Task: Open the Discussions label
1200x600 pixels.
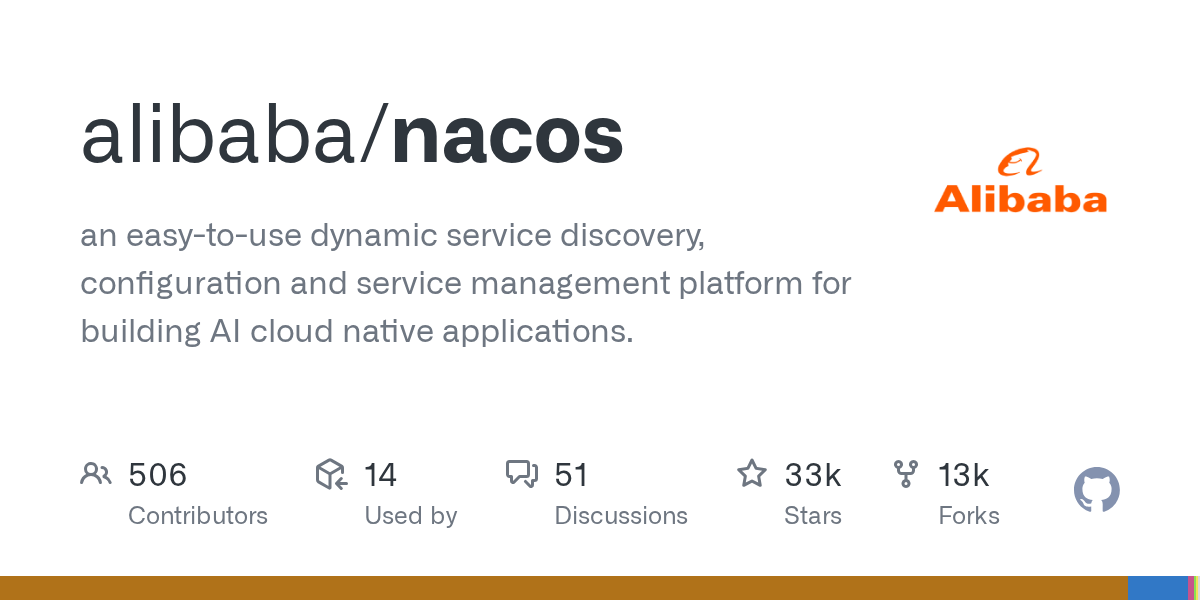Action: [x=621, y=516]
